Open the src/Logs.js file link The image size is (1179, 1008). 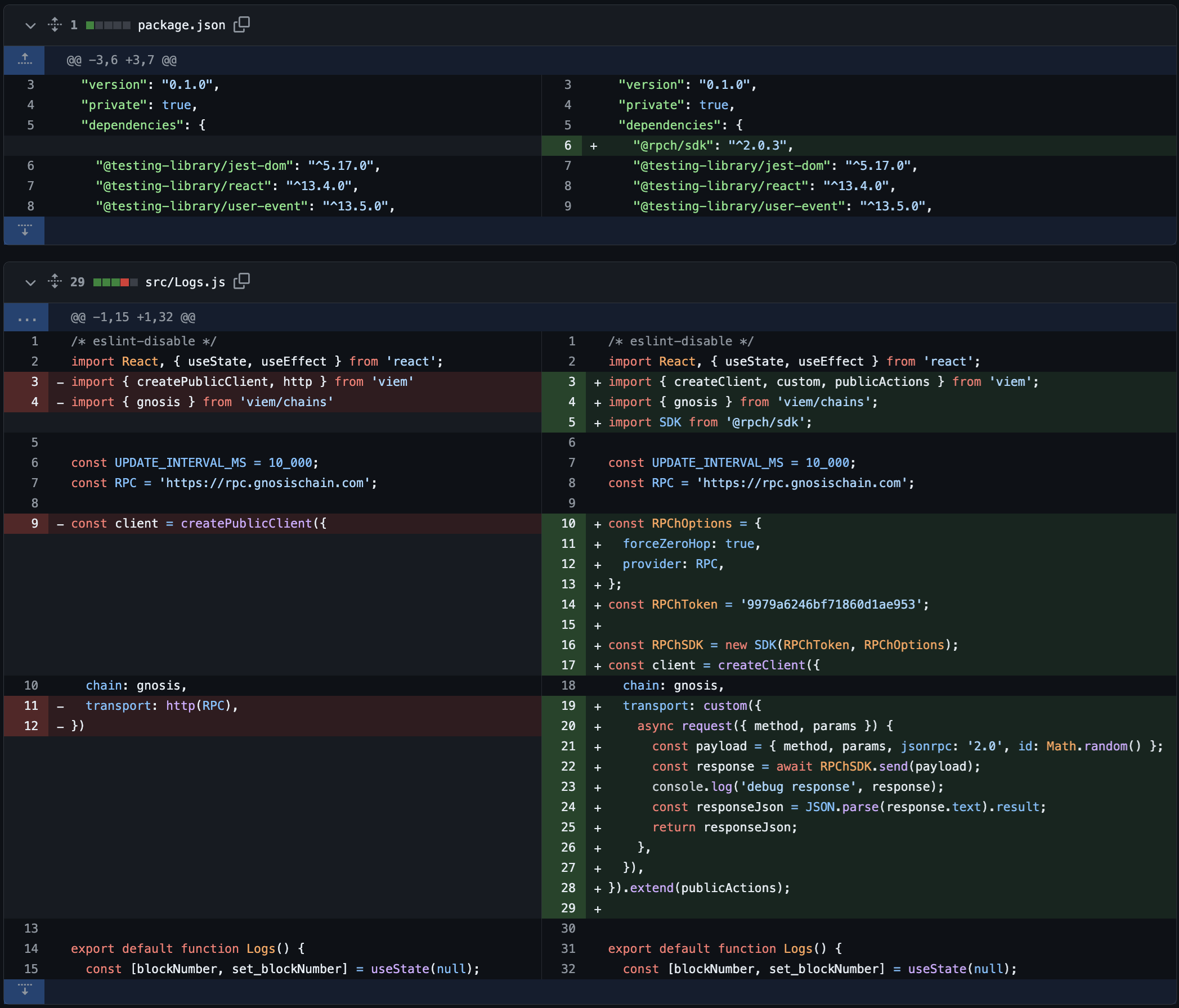pyautogui.click(x=186, y=282)
